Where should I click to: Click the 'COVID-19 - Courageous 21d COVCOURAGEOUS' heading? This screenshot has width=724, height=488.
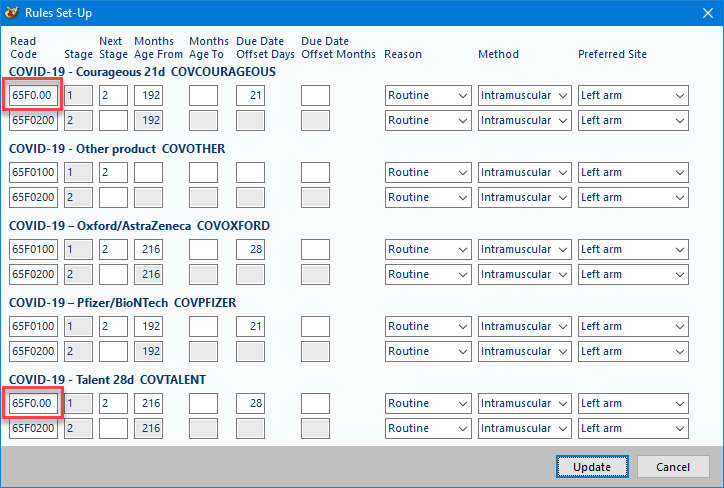click(142, 72)
